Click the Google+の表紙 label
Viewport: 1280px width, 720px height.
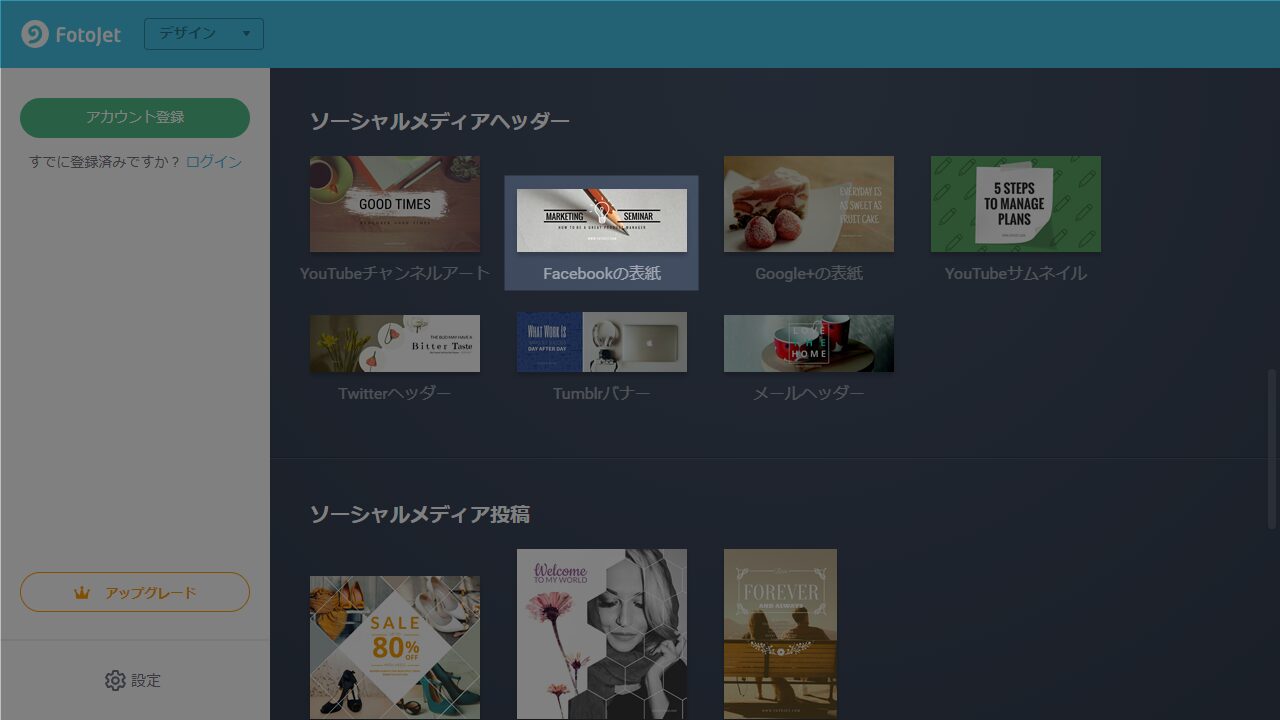(x=809, y=273)
